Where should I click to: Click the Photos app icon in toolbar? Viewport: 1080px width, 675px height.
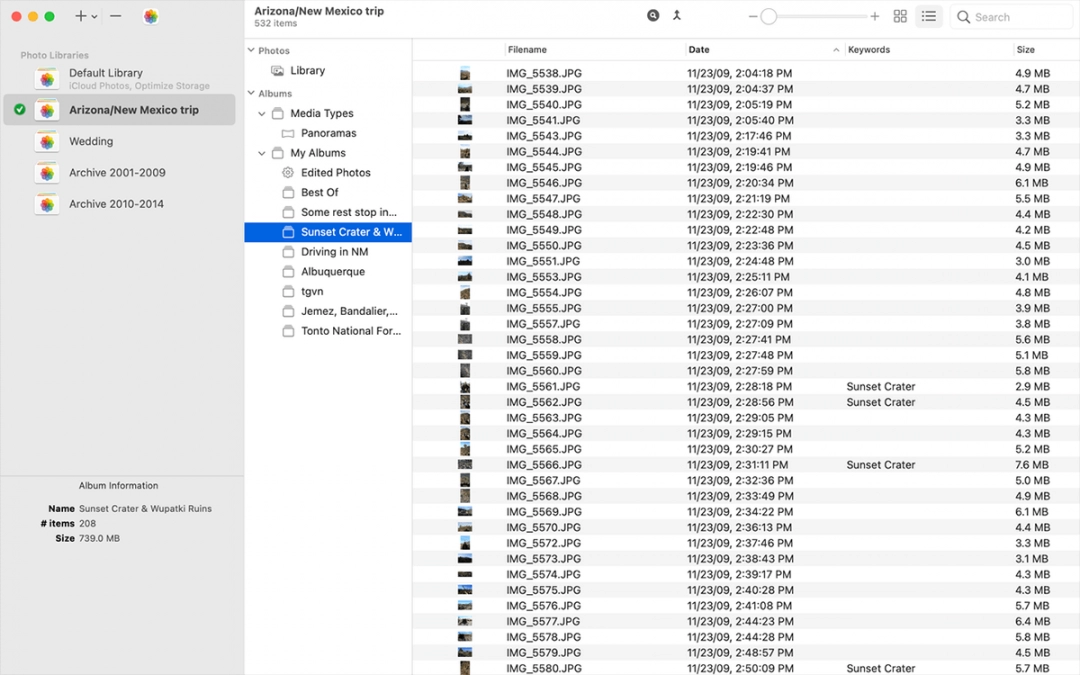pyautogui.click(x=150, y=16)
